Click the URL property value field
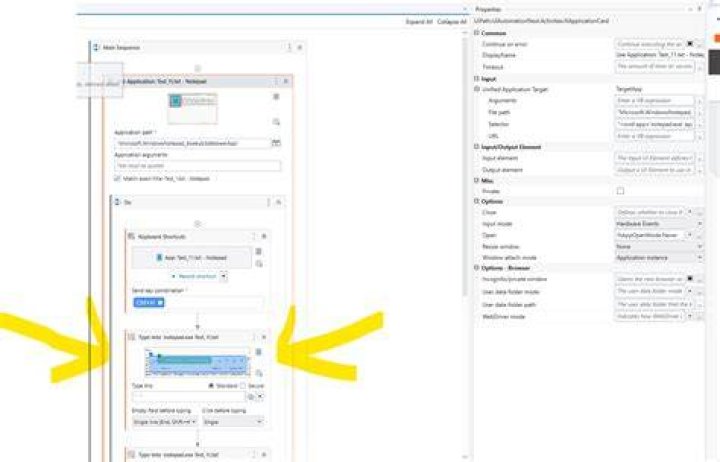 654,136
